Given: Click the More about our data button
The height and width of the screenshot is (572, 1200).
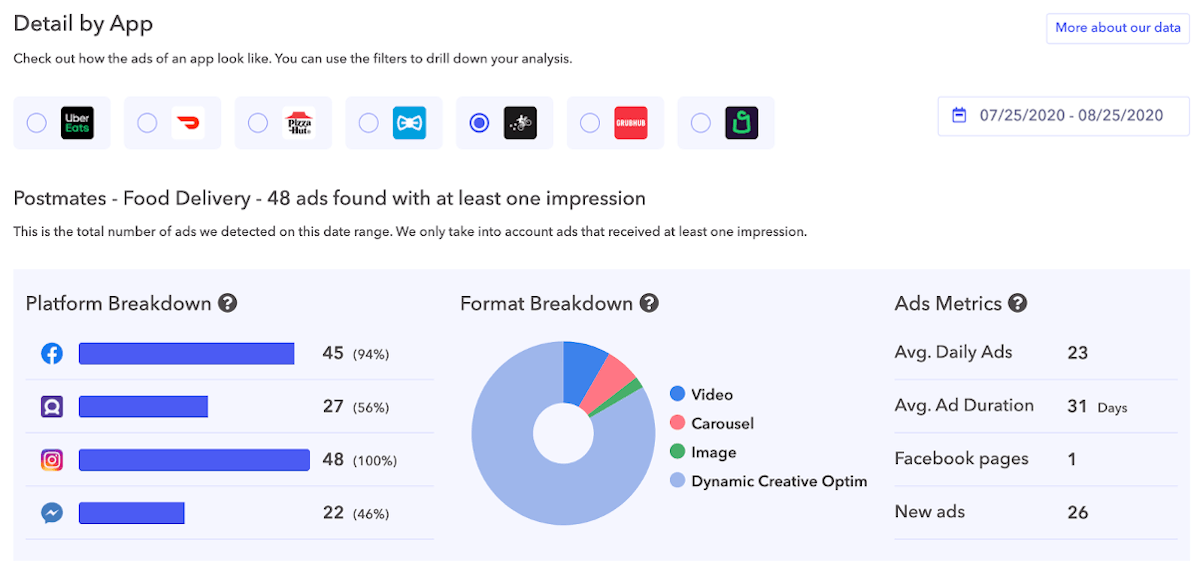Looking at the screenshot, I should [x=1117, y=28].
